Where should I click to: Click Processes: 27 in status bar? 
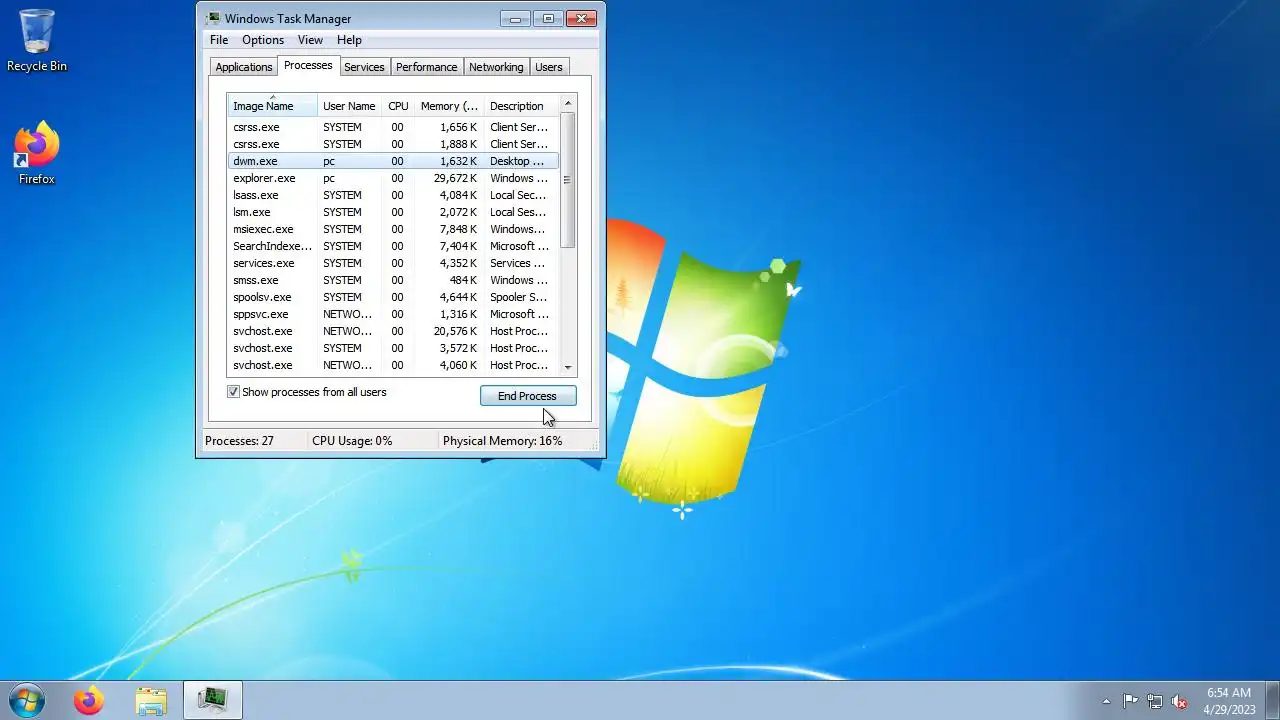239,441
